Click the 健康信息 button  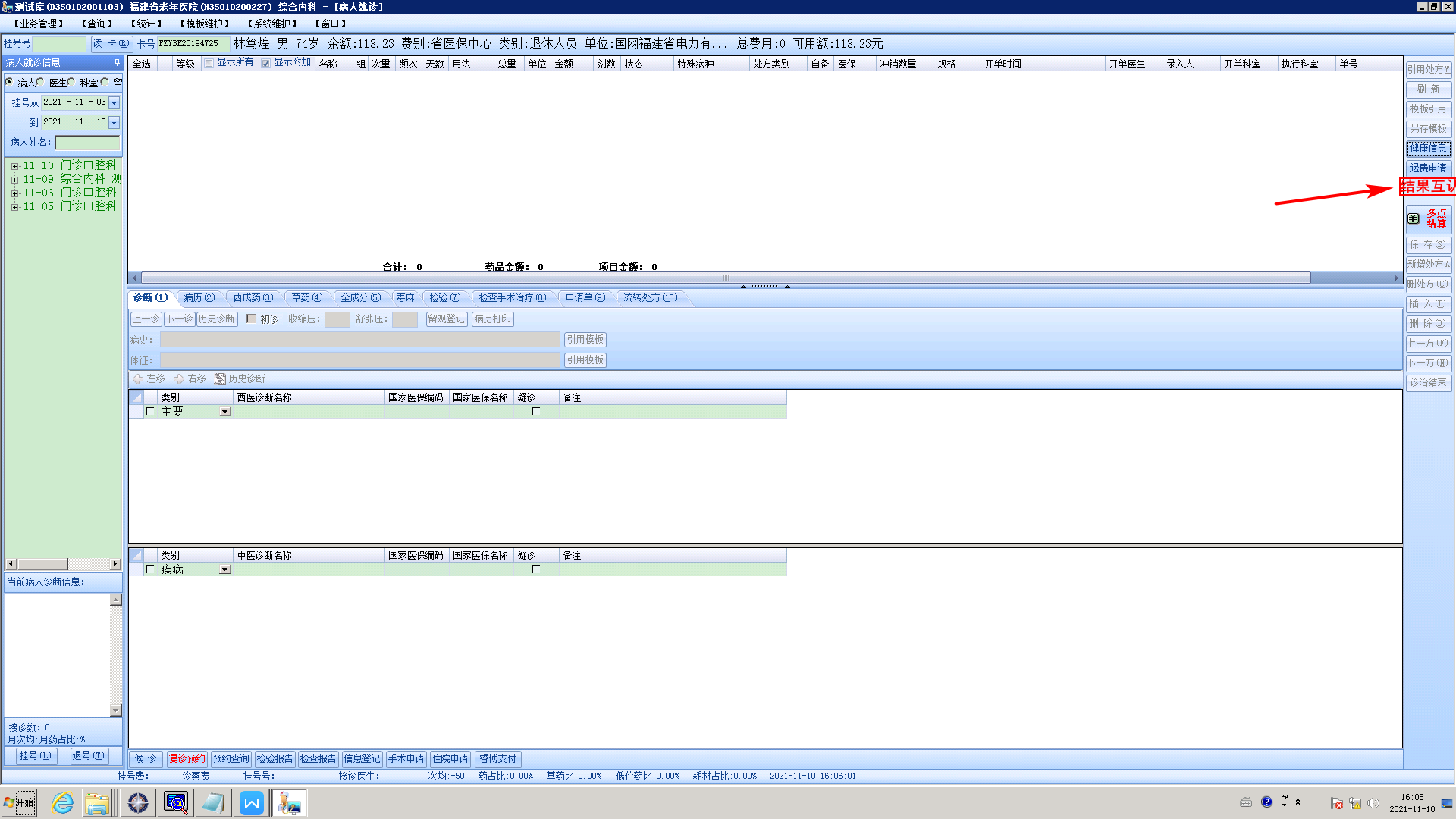point(1428,148)
